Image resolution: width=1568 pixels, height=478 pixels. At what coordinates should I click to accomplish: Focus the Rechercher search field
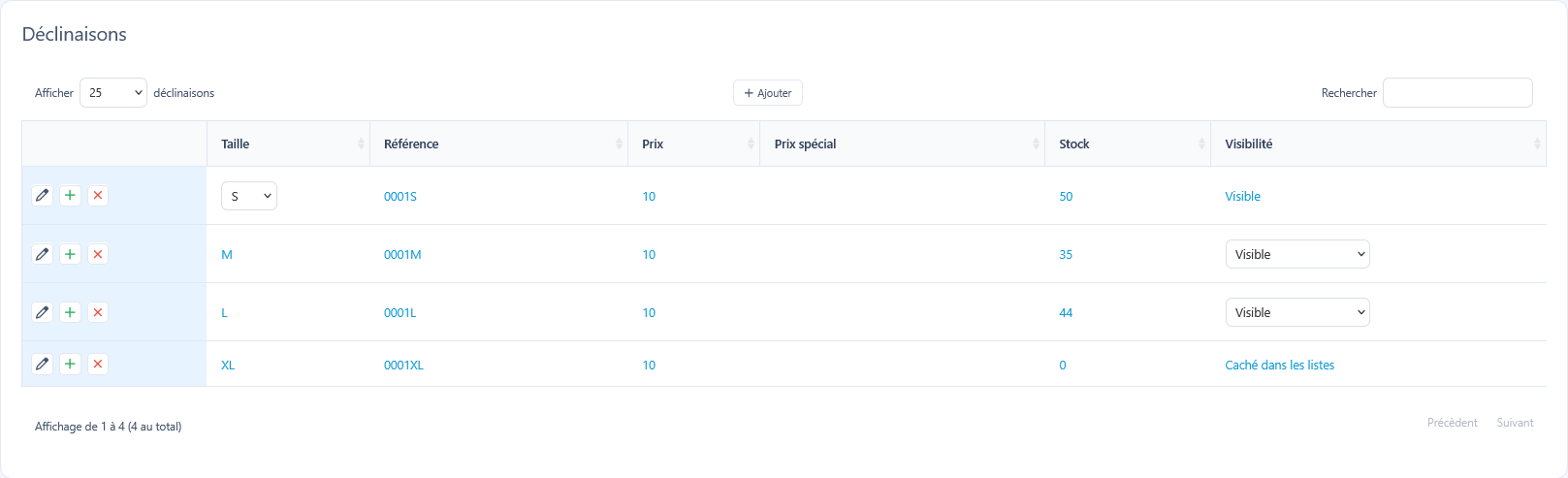[1457, 92]
